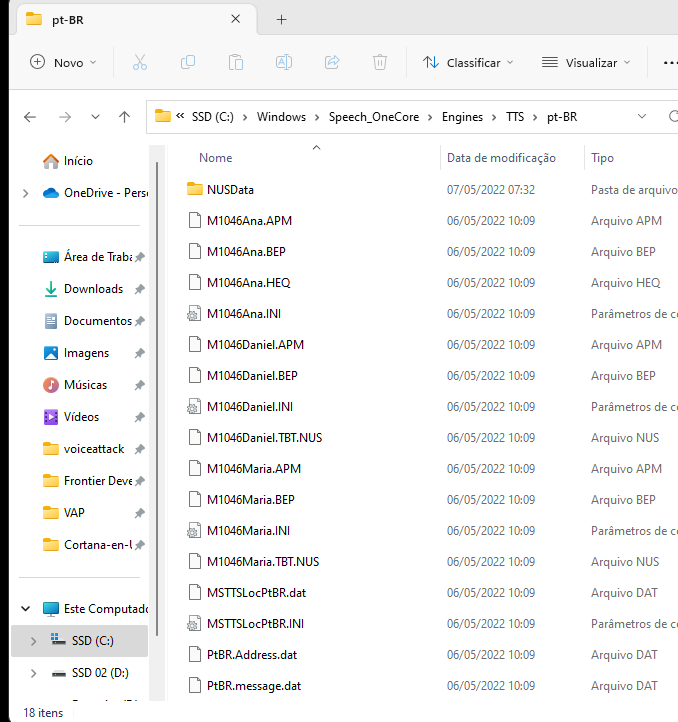Select OneDrive - Personal in sidebar

(95, 193)
